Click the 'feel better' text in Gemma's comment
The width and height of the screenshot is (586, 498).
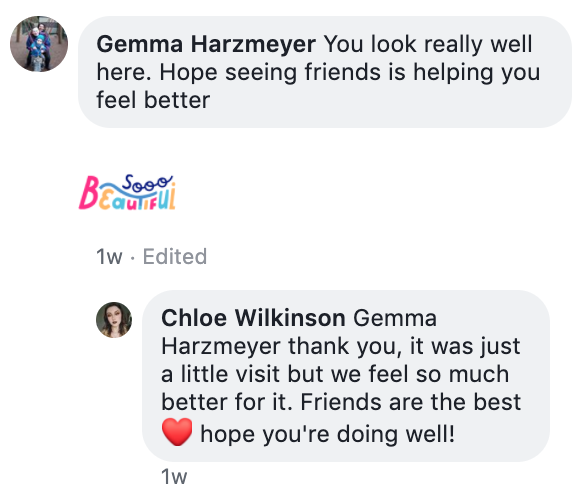tap(153, 100)
